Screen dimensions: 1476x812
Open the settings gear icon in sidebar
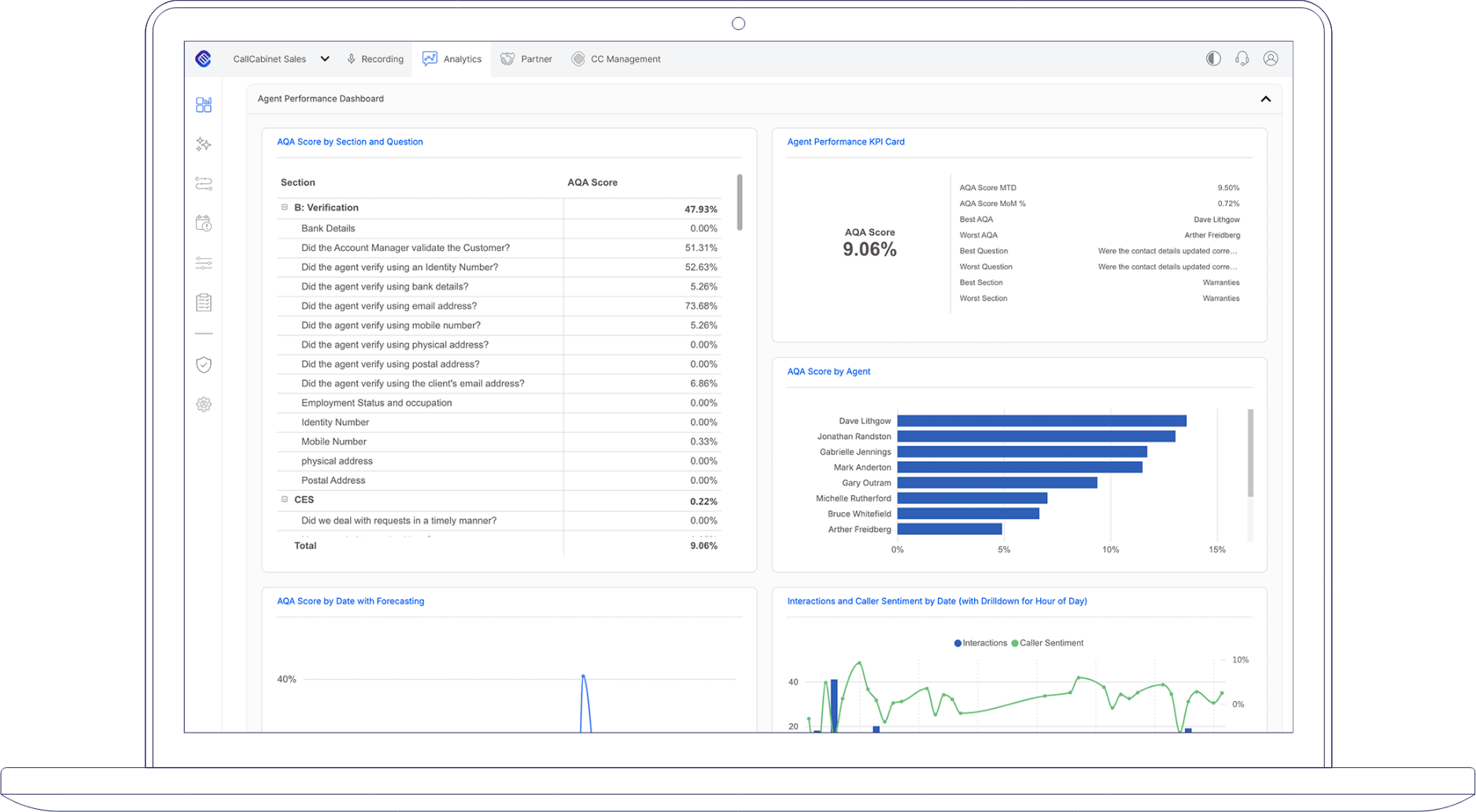(x=203, y=404)
